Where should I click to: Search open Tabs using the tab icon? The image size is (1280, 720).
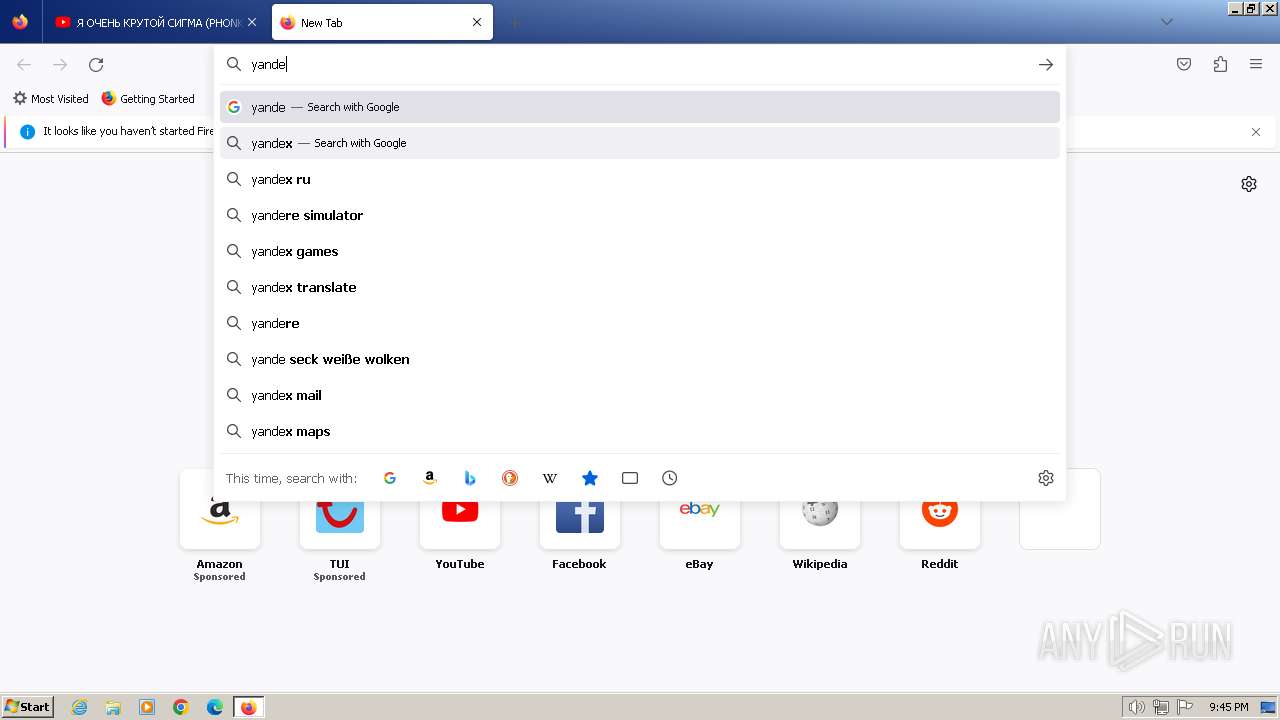[630, 478]
